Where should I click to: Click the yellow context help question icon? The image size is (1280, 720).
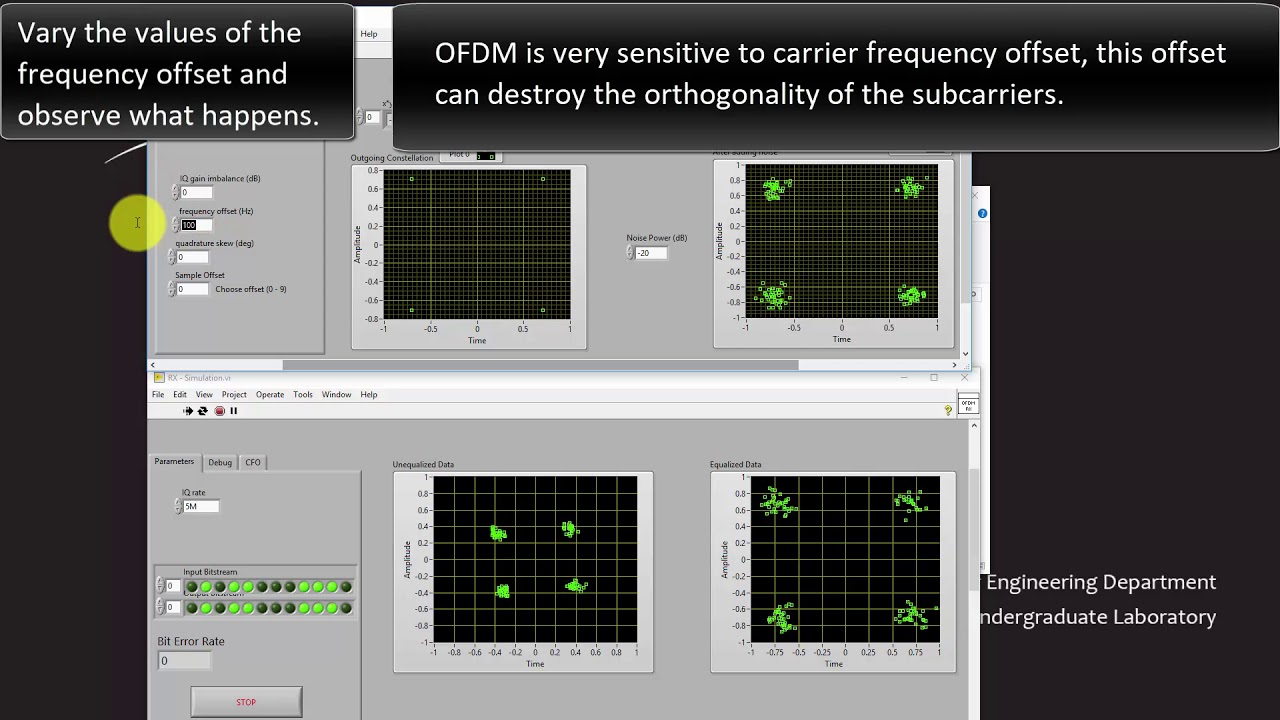pyautogui.click(x=948, y=410)
